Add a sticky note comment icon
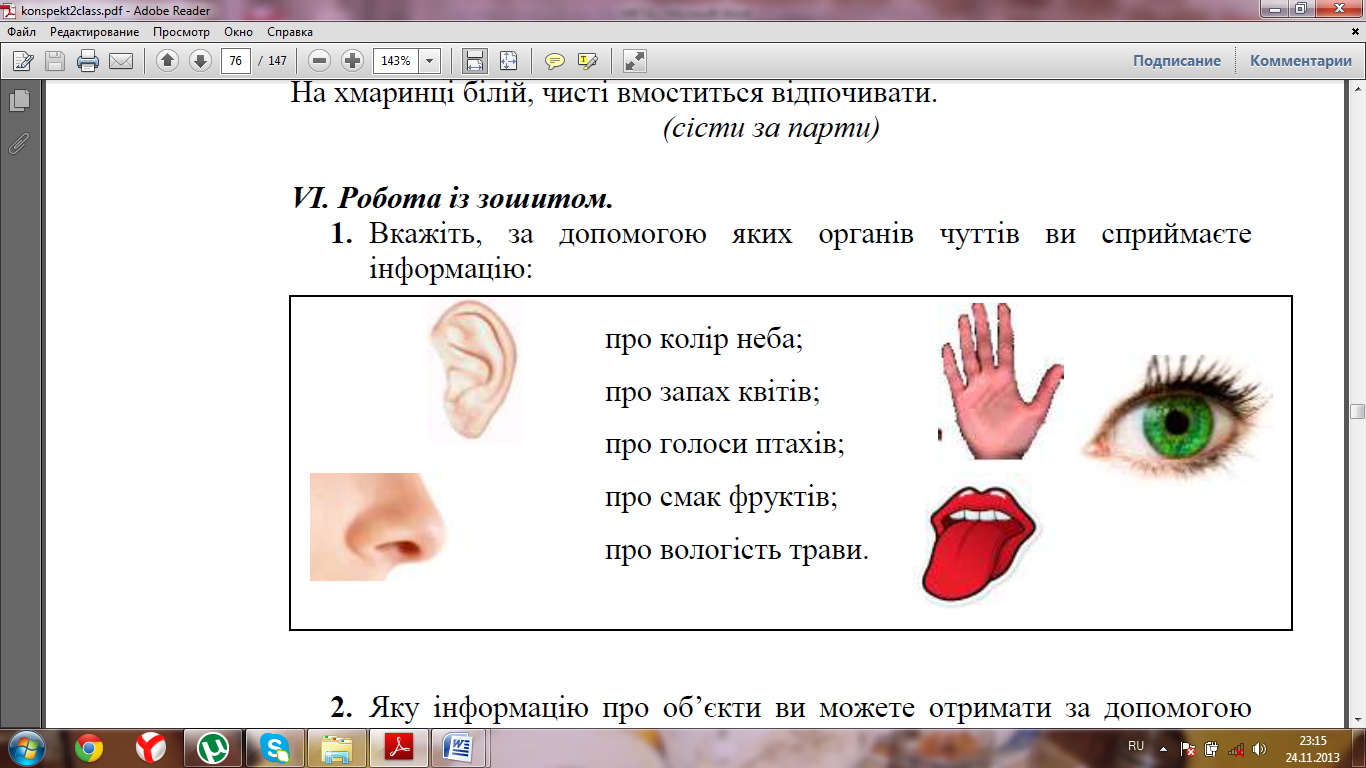Image resolution: width=1366 pixels, height=768 pixels. point(554,61)
